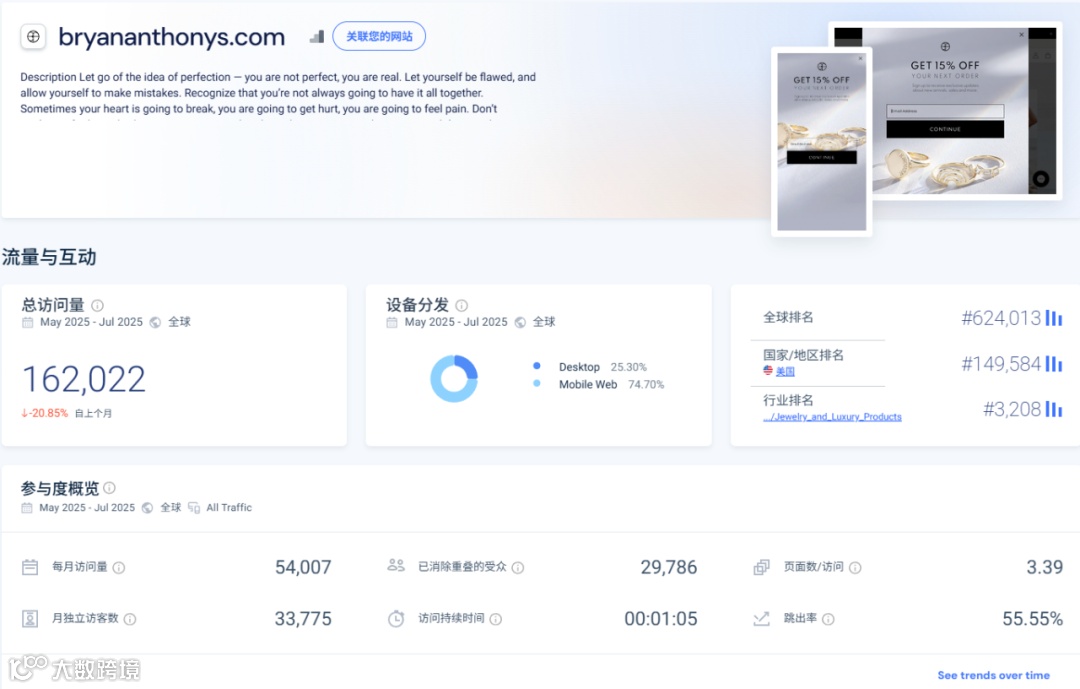
Task: Click the global rank #624,013 value
Action: pyautogui.click(x=1001, y=318)
